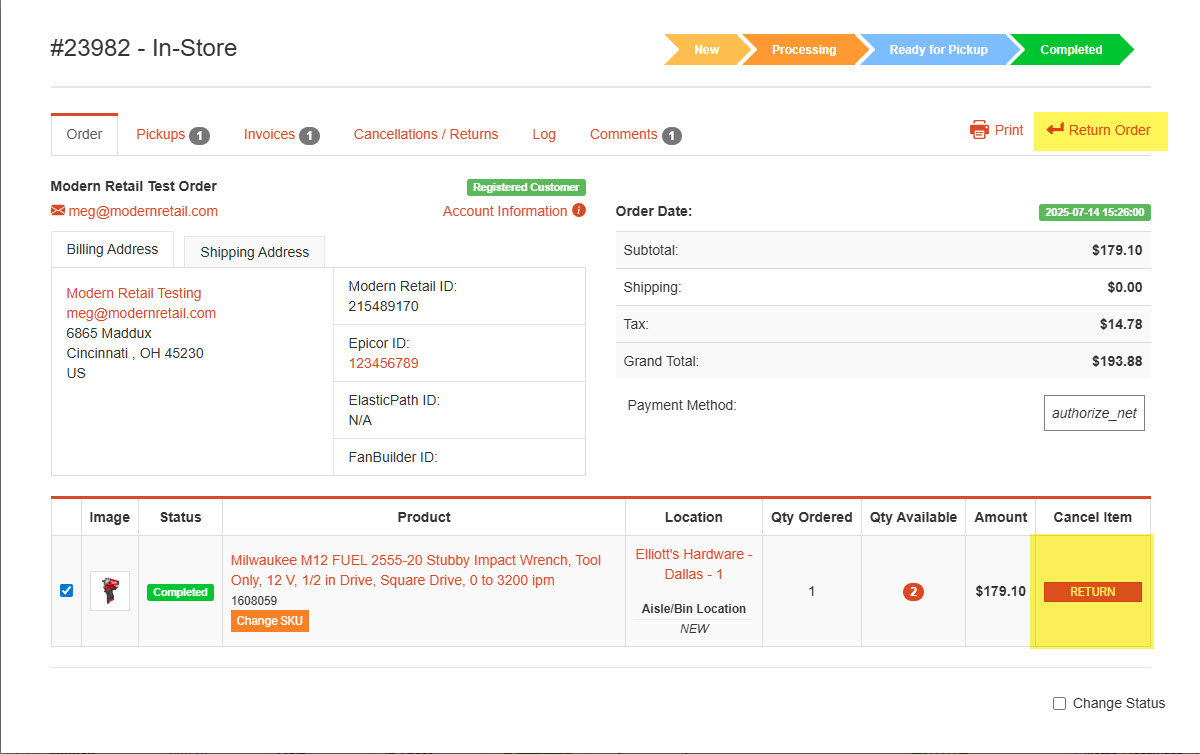Viewport: 1200px width, 754px height.
Task: Click the Elliott's Hardware - Dallas - 1 location link
Action: [x=694, y=564]
